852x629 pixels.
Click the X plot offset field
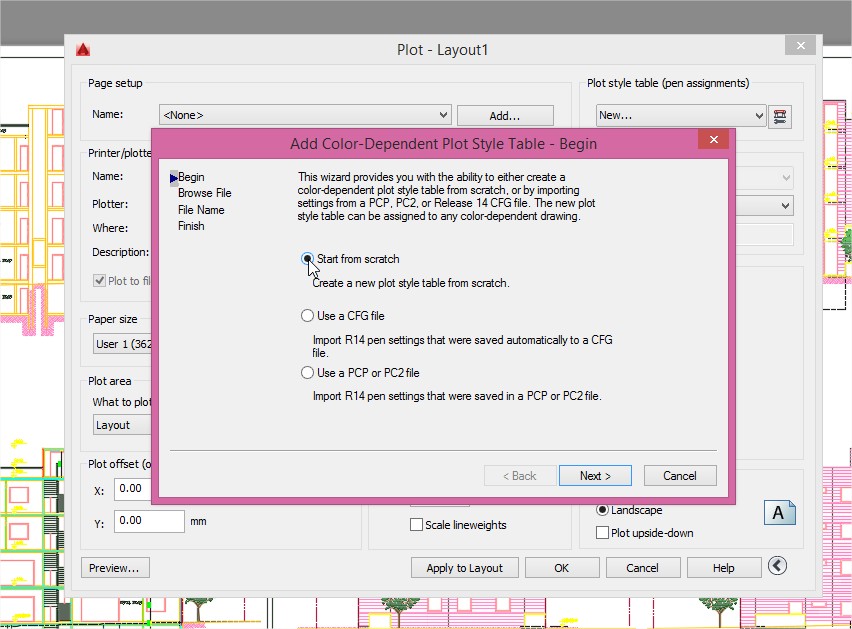pyautogui.click(x=133, y=489)
